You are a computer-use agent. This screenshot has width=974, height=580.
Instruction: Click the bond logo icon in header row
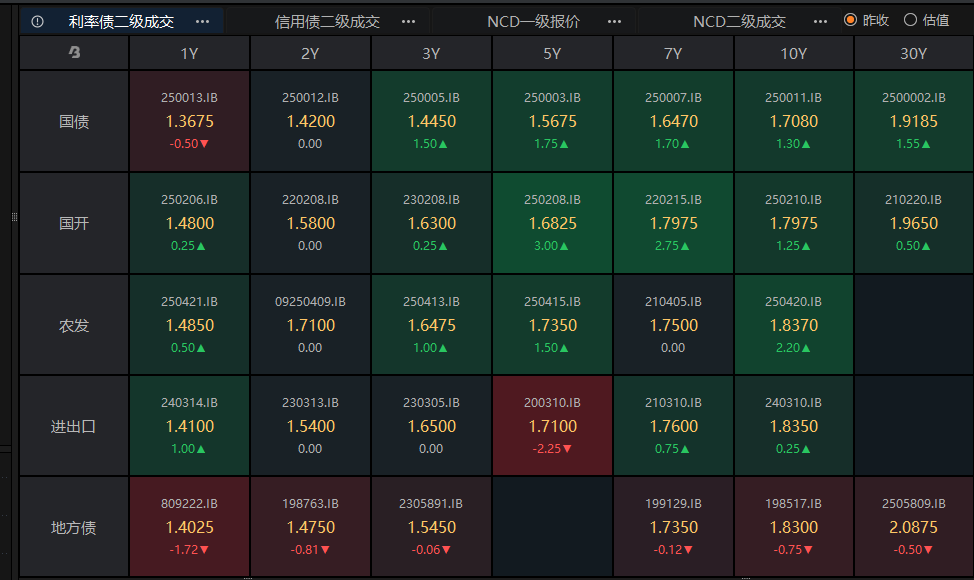tap(74, 54)
